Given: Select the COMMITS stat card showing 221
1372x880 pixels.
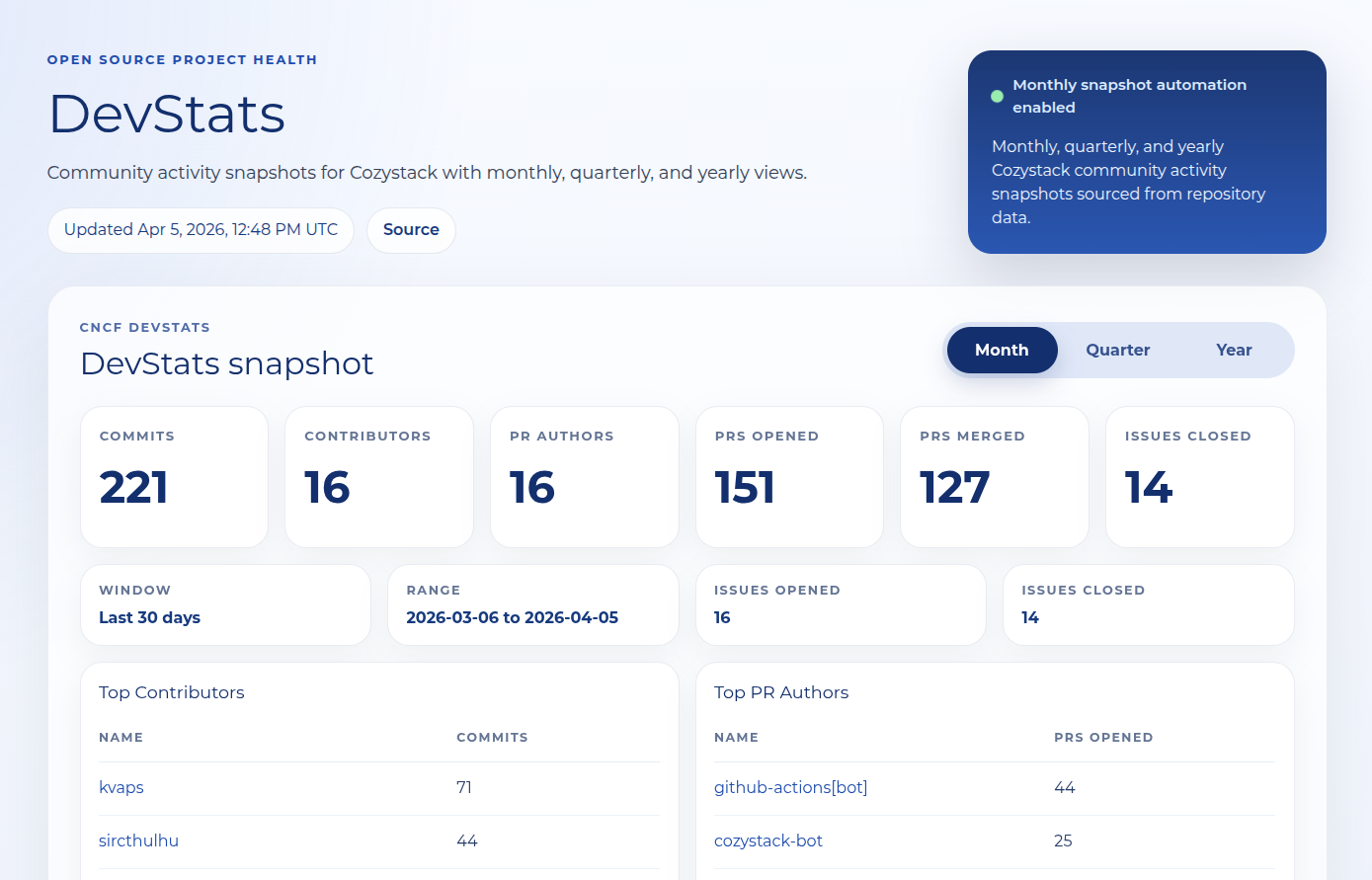Looking at the screenshot, I should [x=174, y=477].
